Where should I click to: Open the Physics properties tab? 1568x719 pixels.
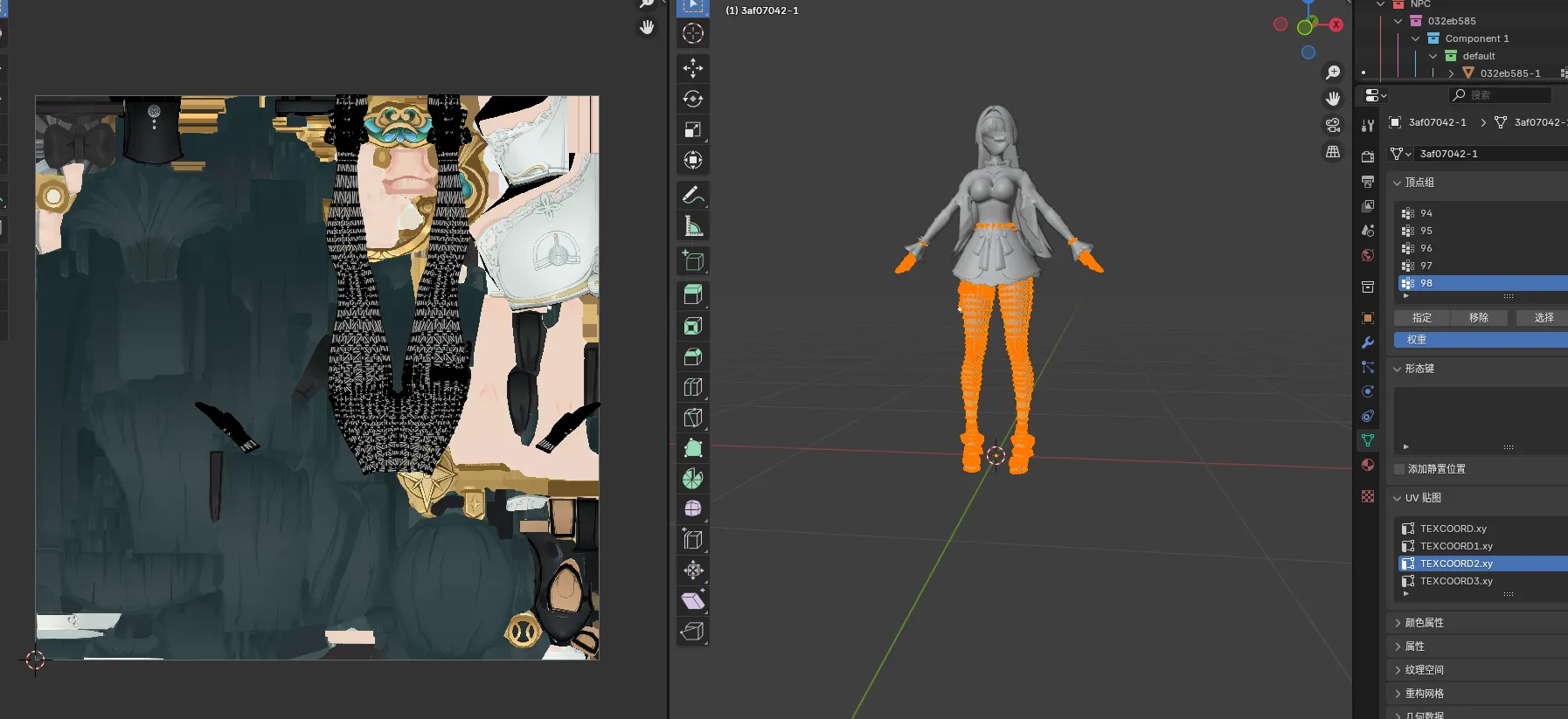[x=1368, y=391]
